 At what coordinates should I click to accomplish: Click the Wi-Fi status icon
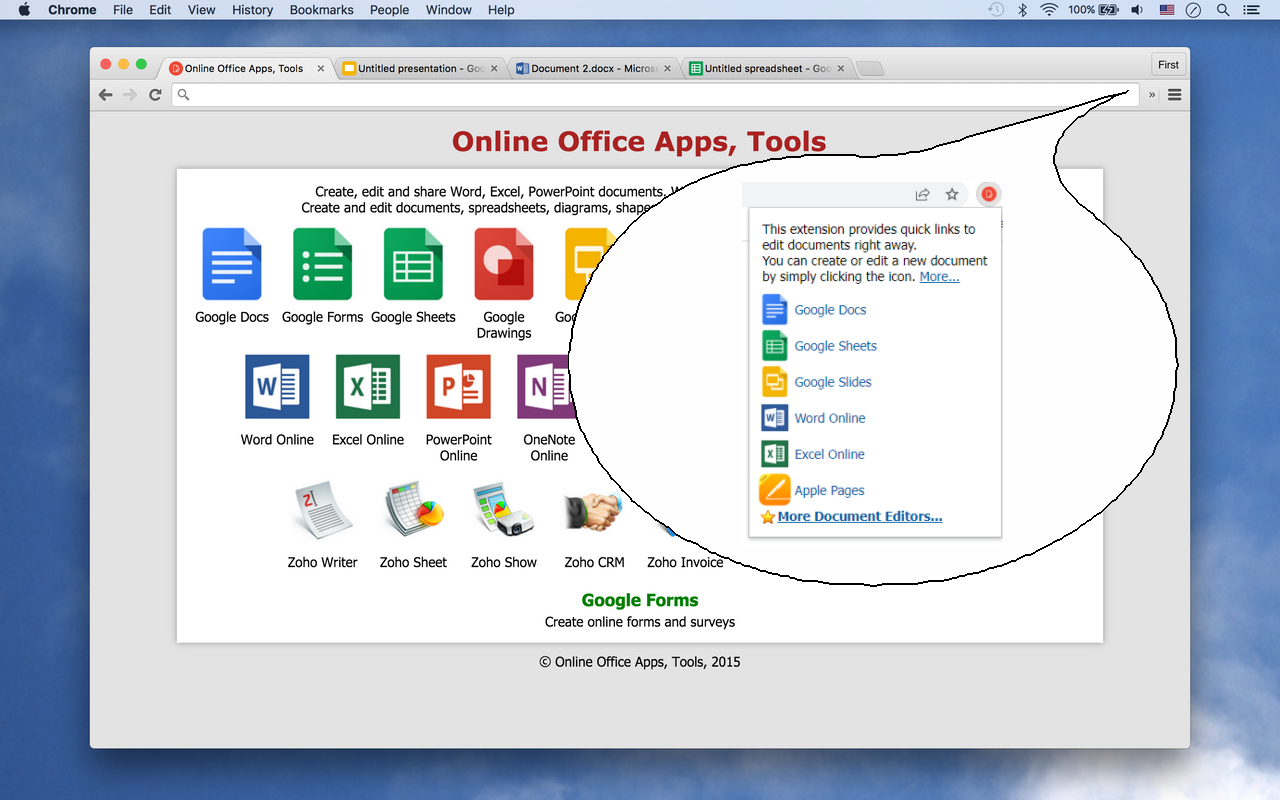point(1049,10)
